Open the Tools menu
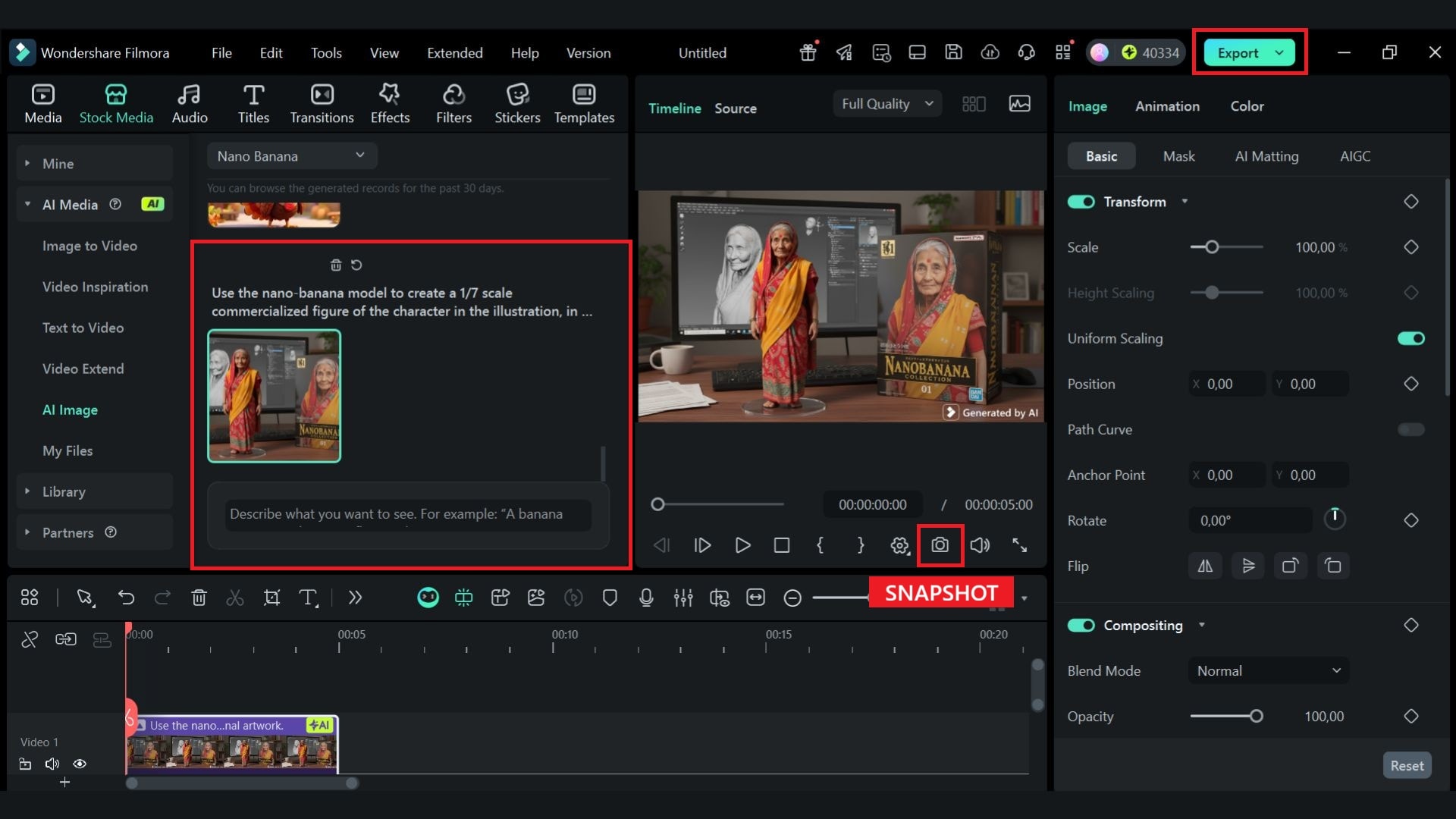1456x819 pixels. tap(326, 53)
